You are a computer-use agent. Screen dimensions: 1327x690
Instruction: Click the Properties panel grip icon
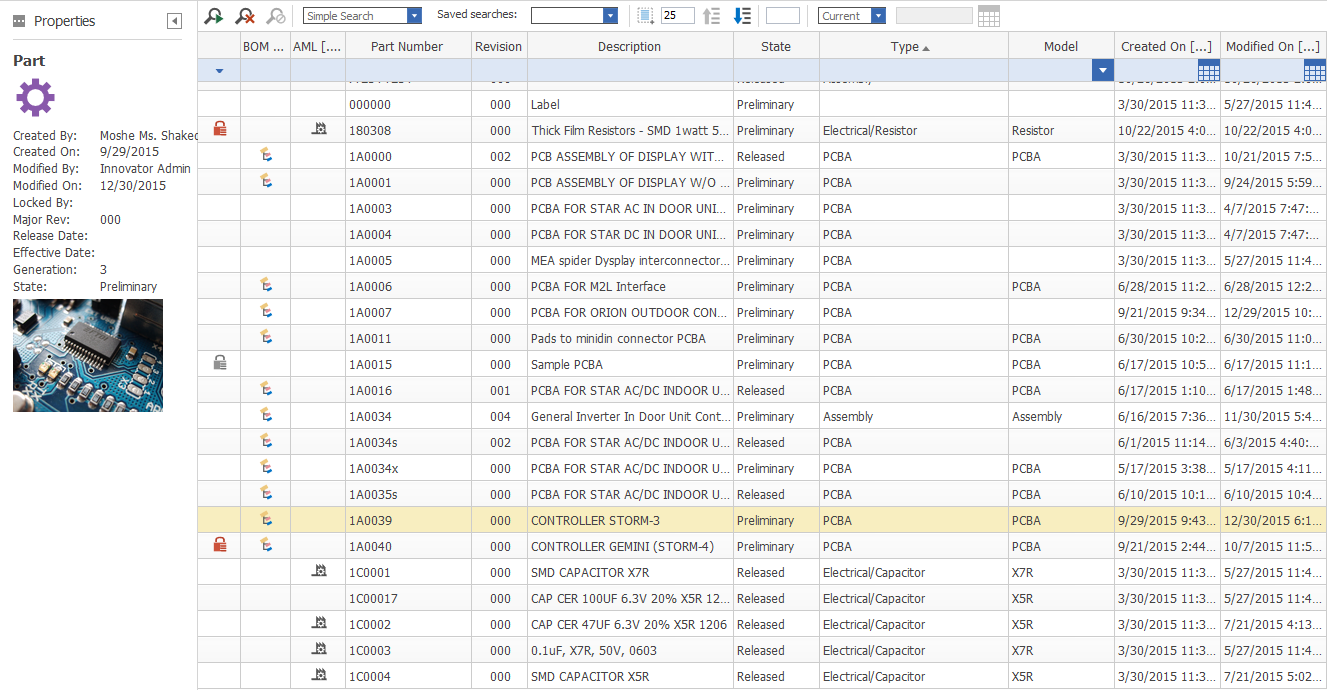coord(19,21)
